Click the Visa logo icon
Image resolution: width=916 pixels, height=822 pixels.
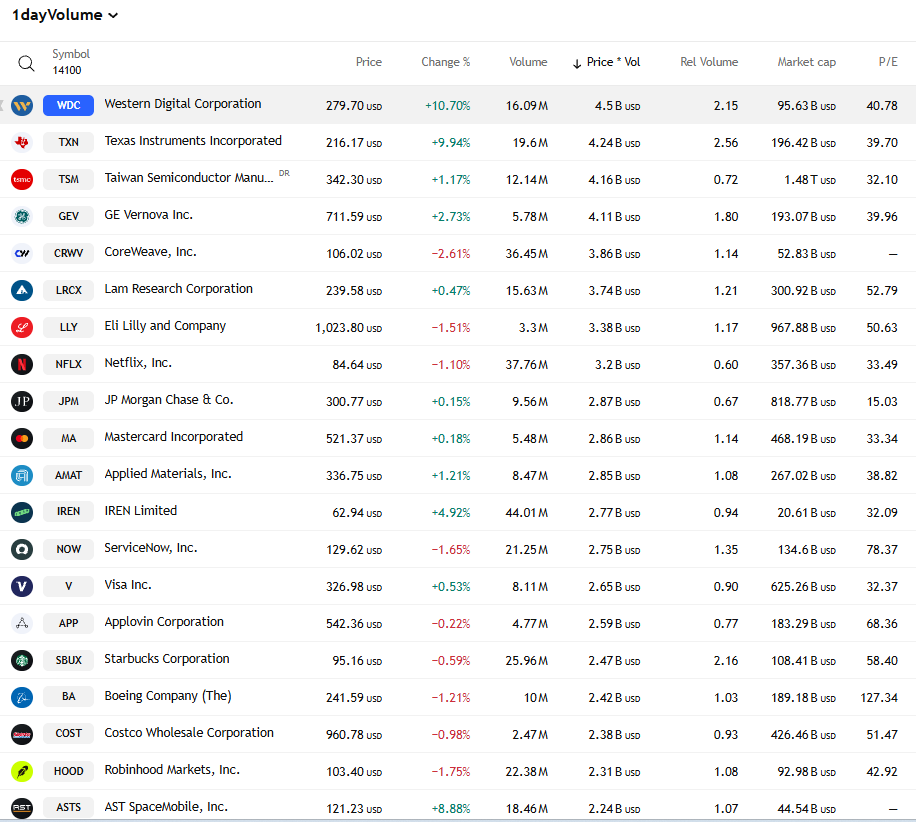(22, 587)
